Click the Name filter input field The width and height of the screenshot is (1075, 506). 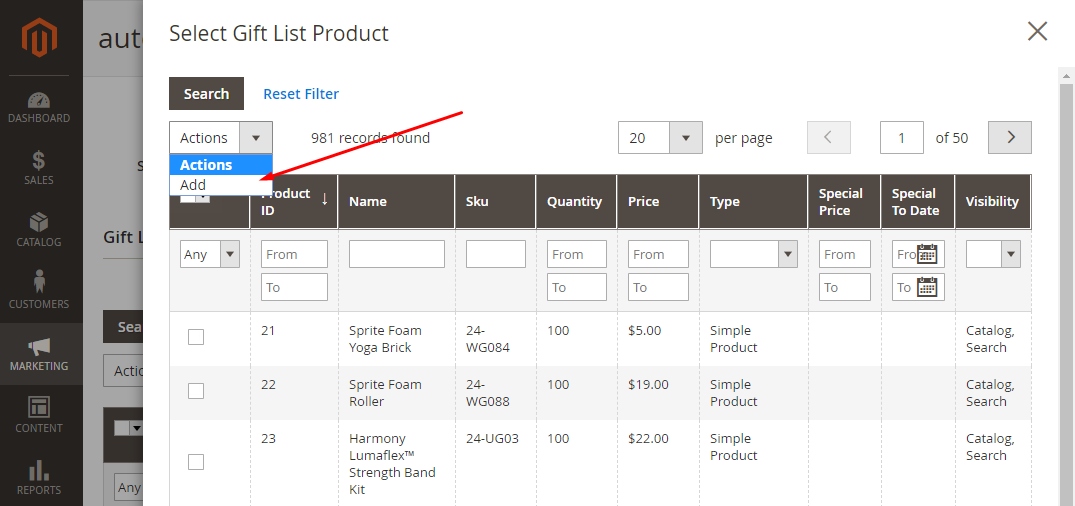tap(396, 254)
